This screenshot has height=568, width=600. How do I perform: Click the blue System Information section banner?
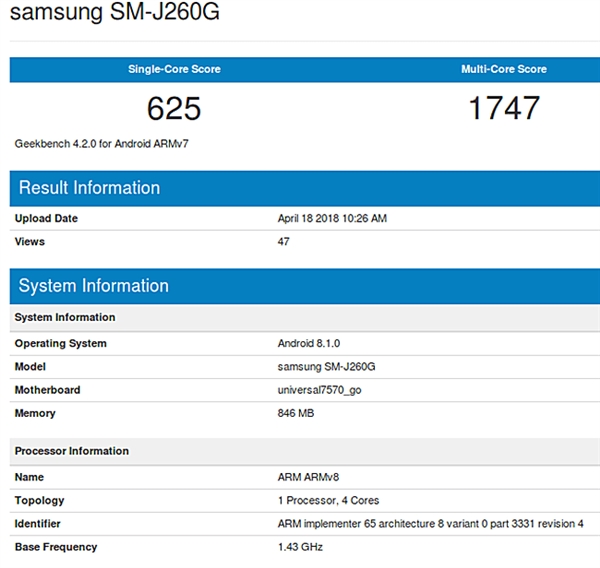click(93, 286)
